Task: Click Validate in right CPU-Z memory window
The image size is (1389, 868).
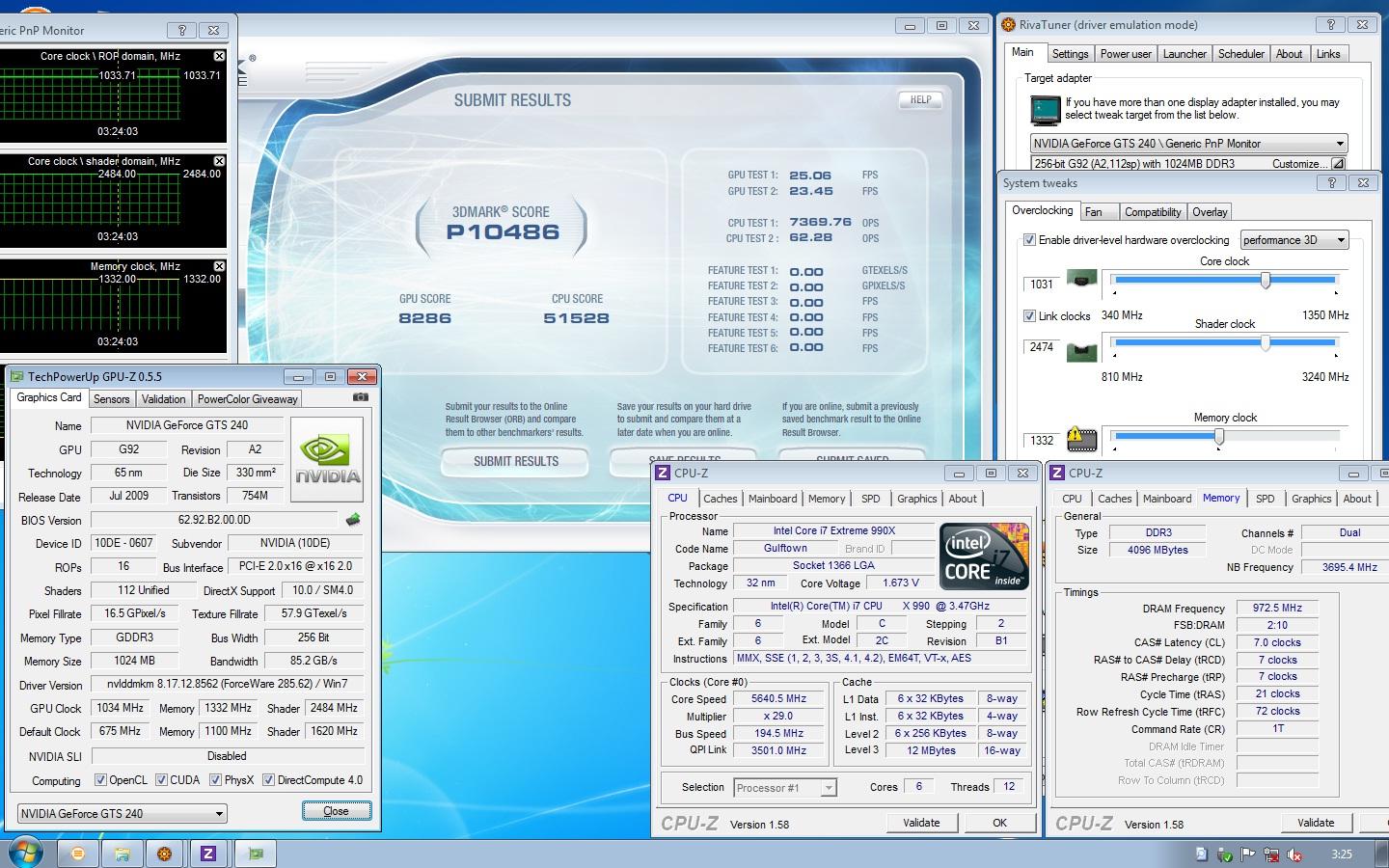Action: point(1316,823)
